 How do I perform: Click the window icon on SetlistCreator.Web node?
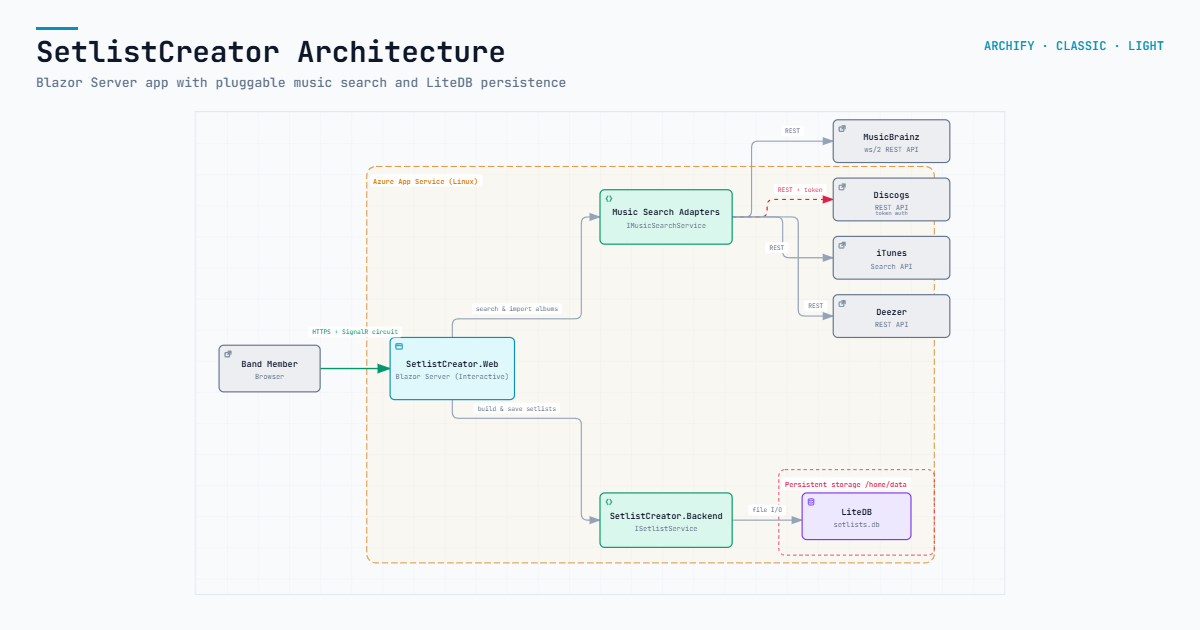pos(399,346)
